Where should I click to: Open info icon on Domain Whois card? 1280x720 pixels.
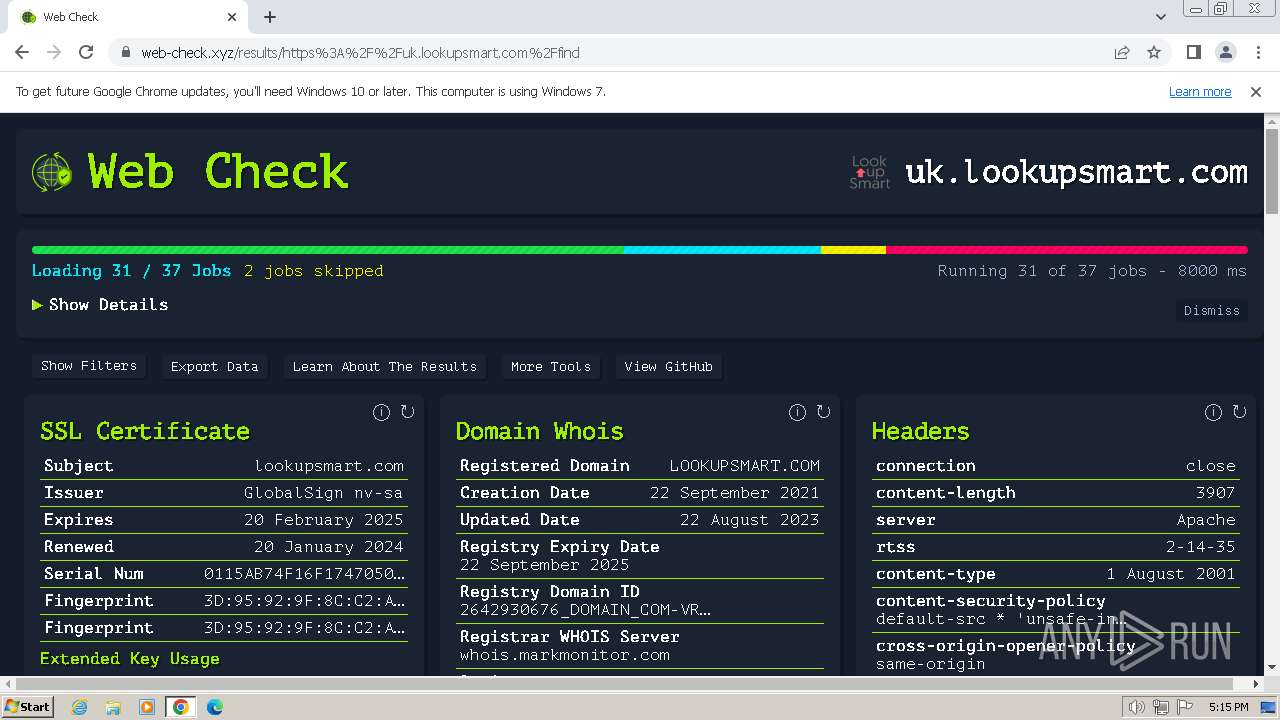point(797,412)
